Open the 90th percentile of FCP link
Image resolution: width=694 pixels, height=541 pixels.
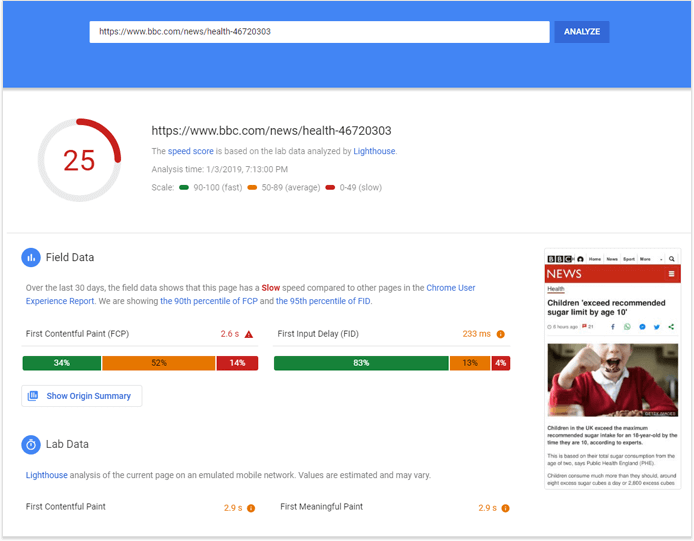(x=209, y=301)
